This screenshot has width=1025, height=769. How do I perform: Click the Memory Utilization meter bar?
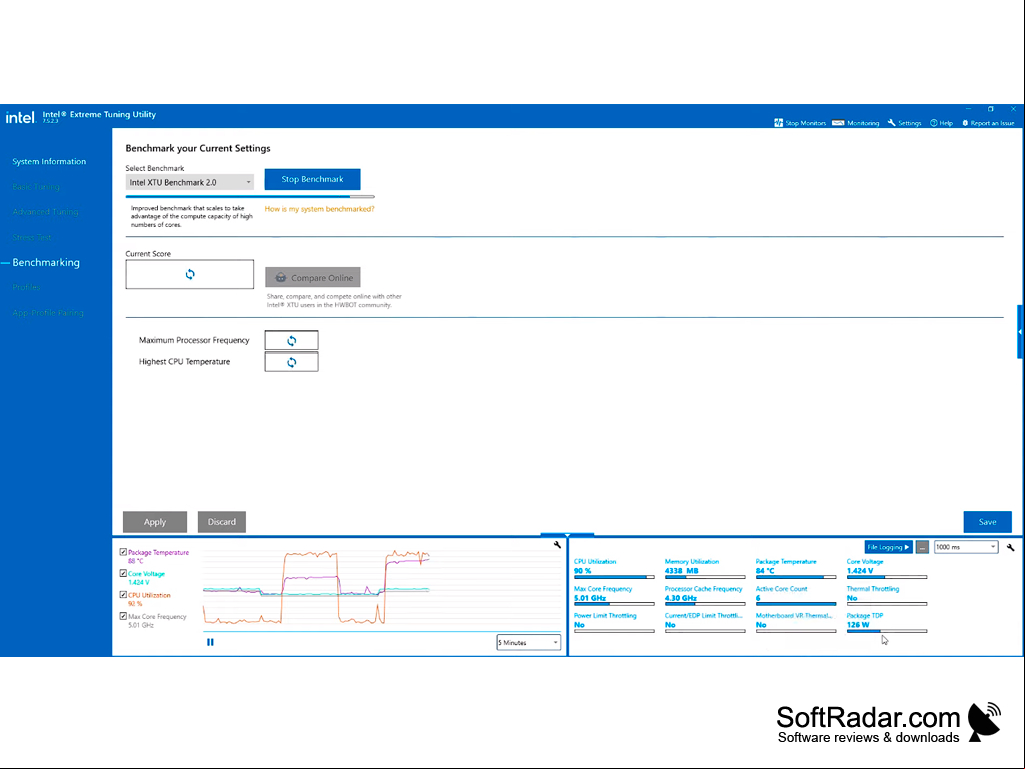point(705,577)
